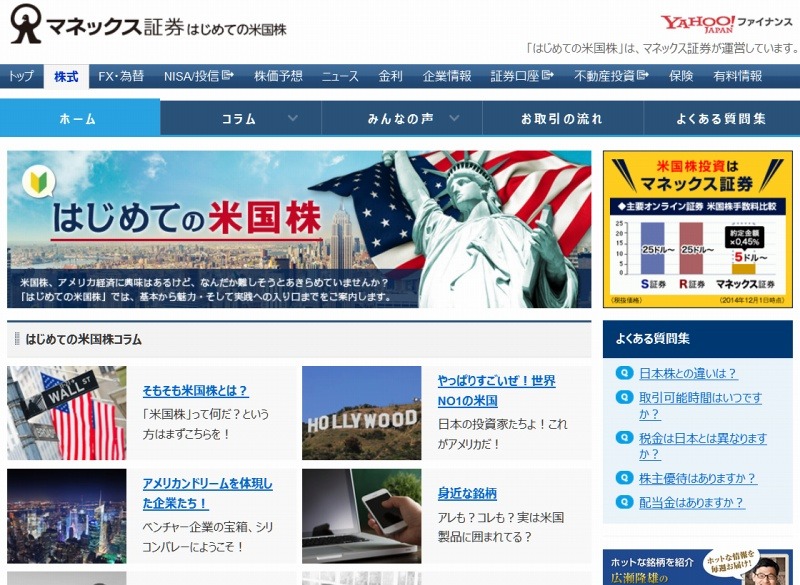
Task: Click the Q icon beside 株主優待はありますか？
Action: click(x=624, y=478)
